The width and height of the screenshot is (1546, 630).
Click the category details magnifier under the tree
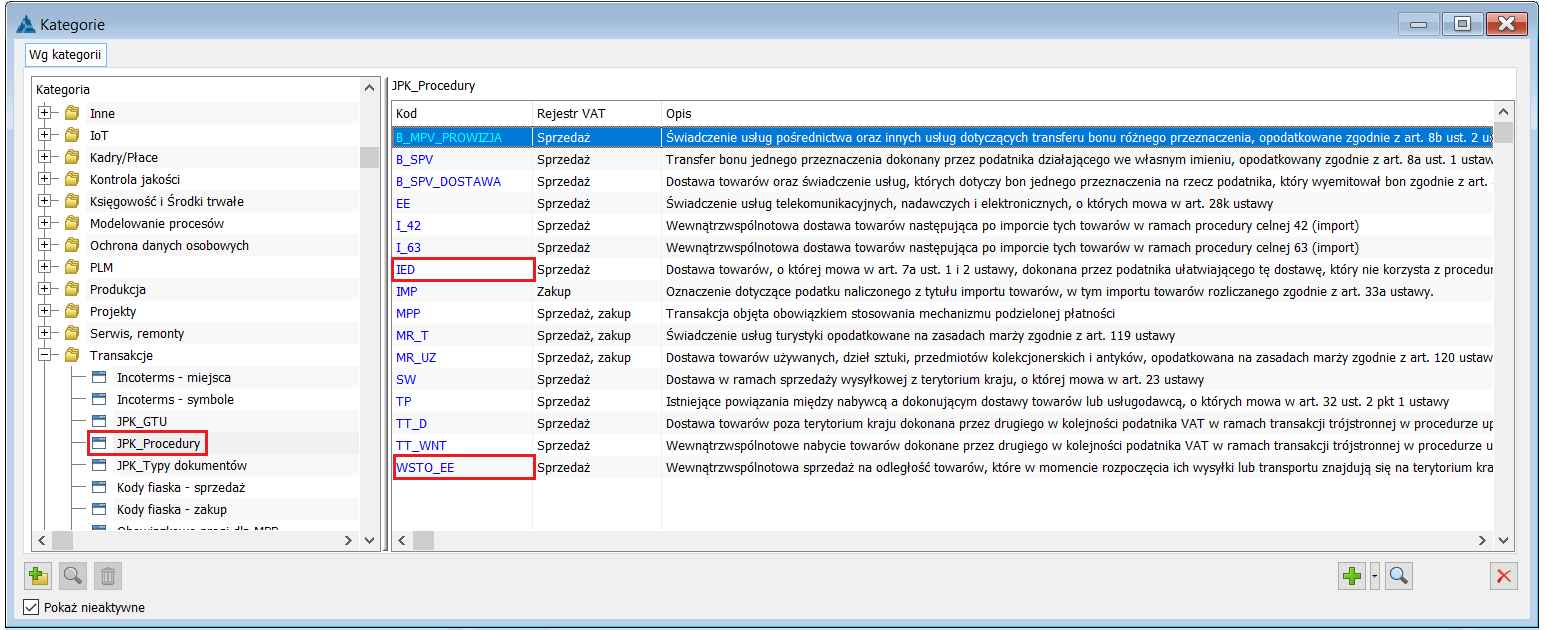[x=73, y=575]
